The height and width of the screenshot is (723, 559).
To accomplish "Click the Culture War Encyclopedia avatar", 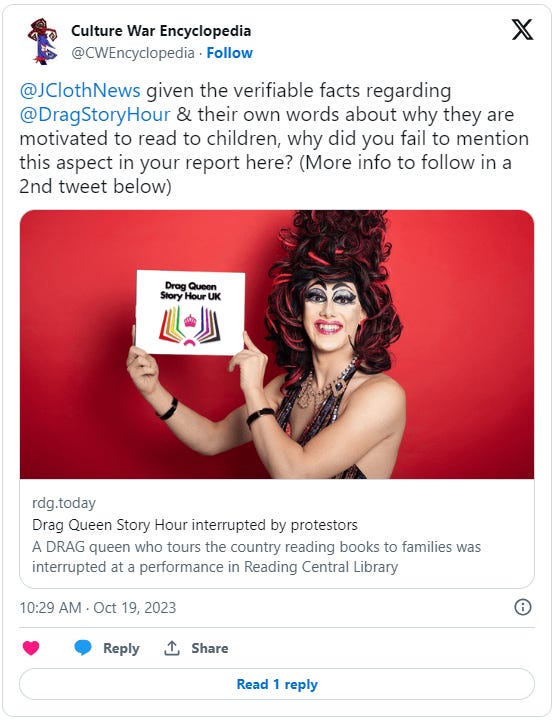I will click(x=42, y=41).
